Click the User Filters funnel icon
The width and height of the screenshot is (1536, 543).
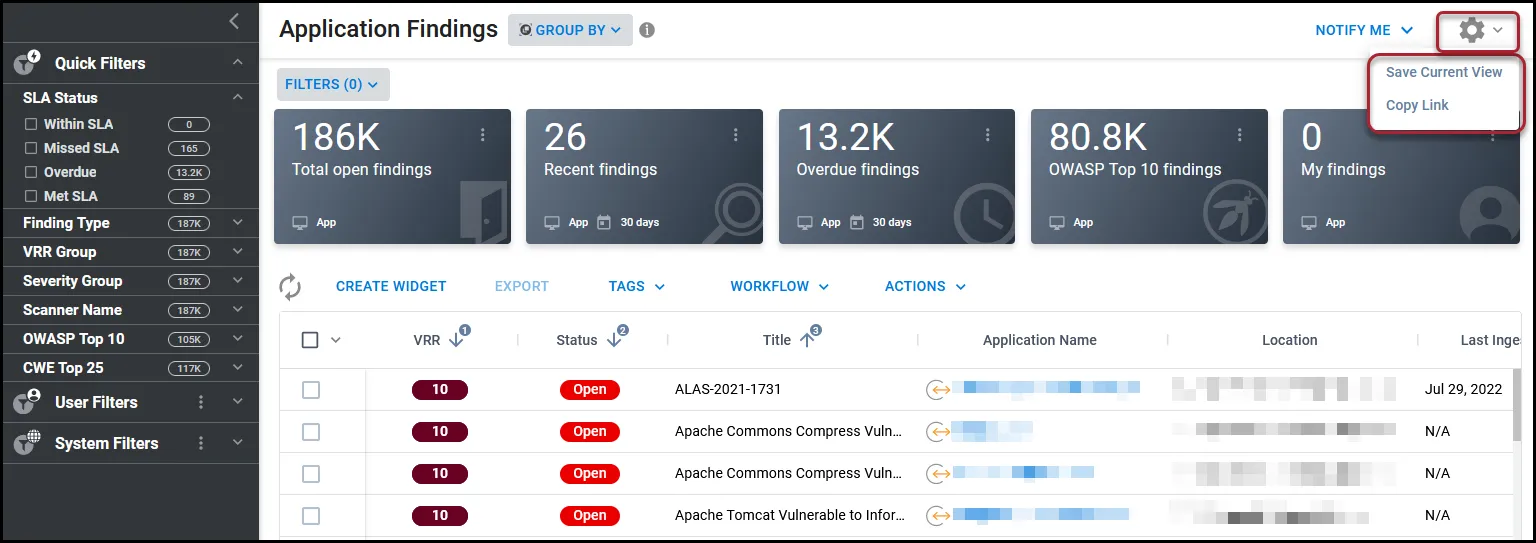click(x=26, y=402)
